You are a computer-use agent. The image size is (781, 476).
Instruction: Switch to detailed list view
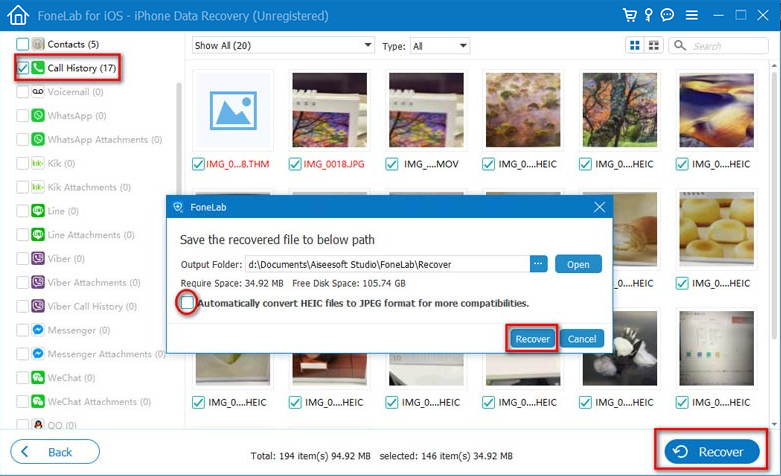pos(653,46)
